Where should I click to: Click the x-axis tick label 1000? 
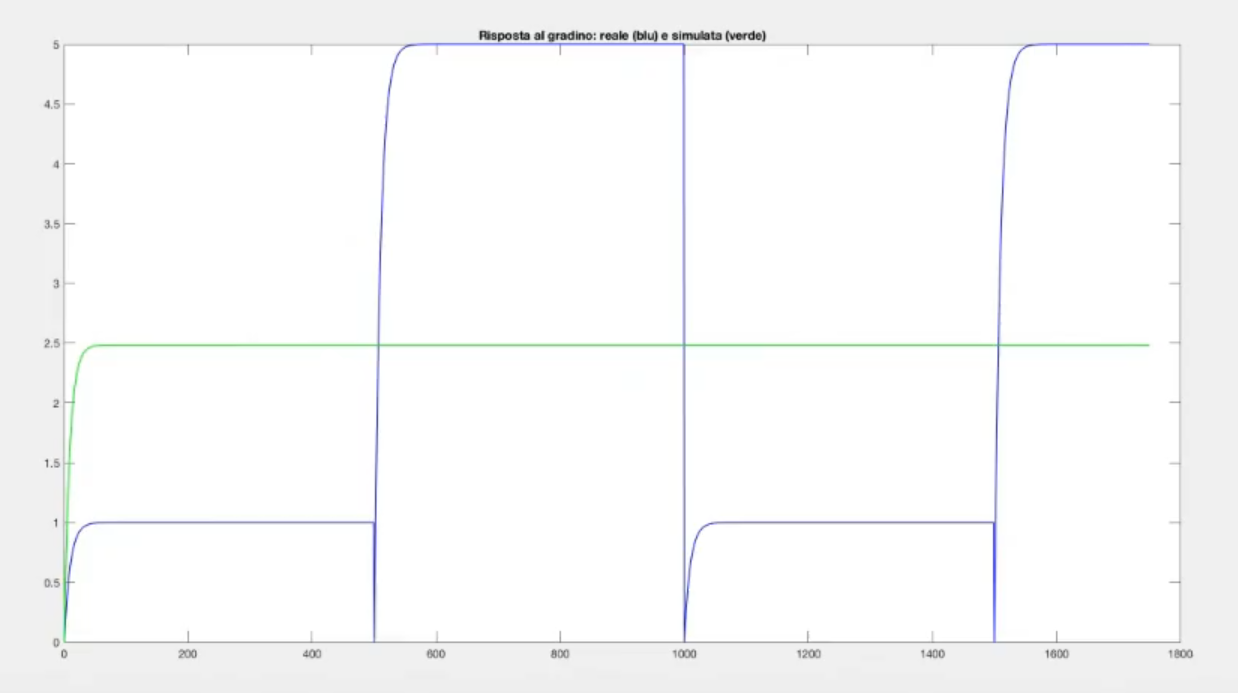click(684, 656)
